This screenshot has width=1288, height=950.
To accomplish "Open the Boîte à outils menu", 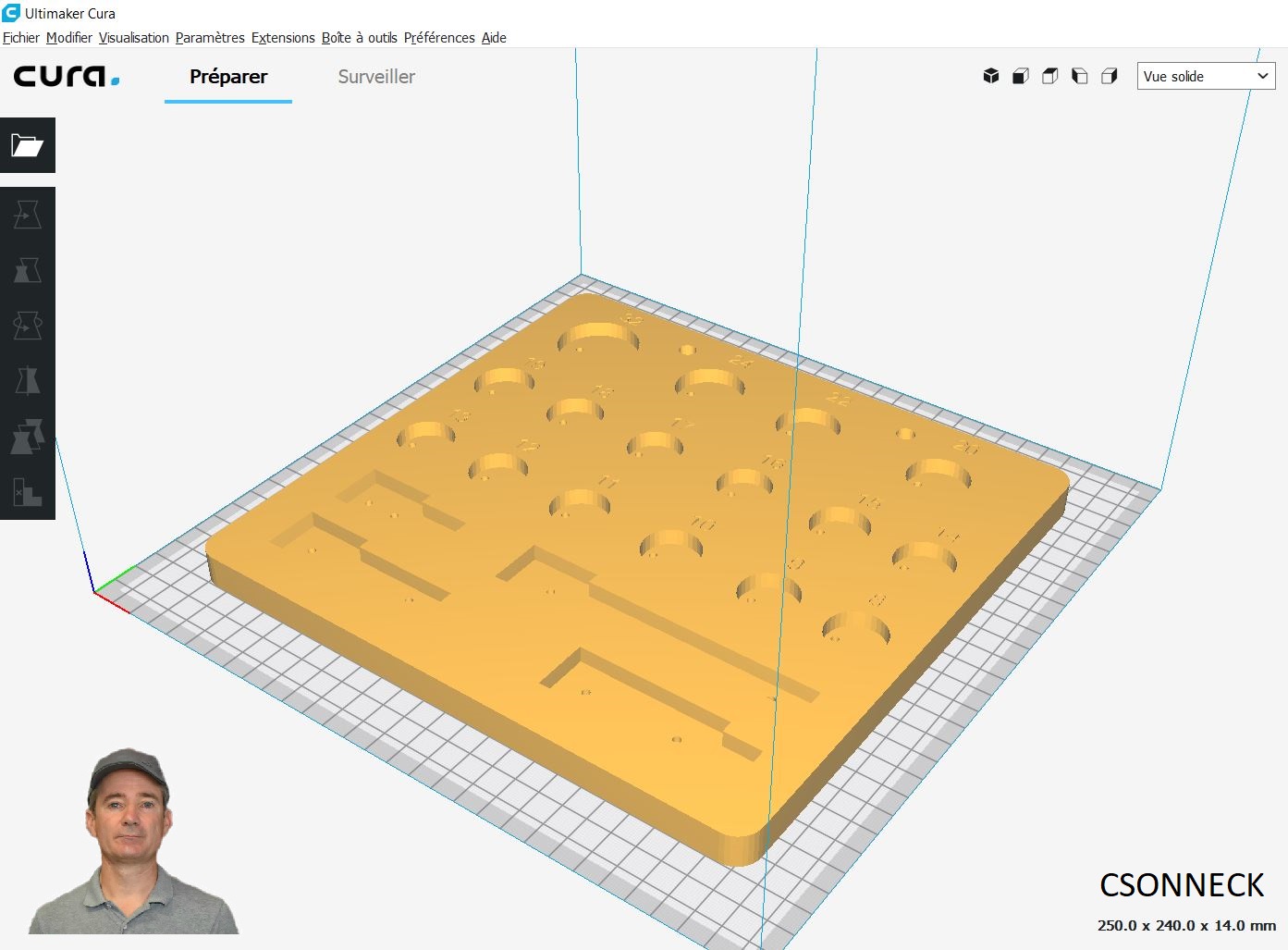I will [x=359, y=38].
